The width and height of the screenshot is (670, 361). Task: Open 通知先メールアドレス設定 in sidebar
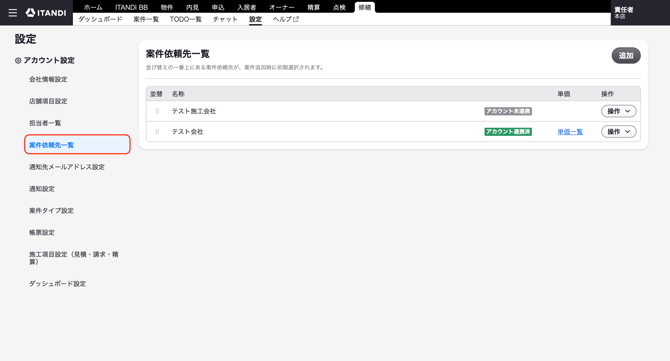click(67, 167)
